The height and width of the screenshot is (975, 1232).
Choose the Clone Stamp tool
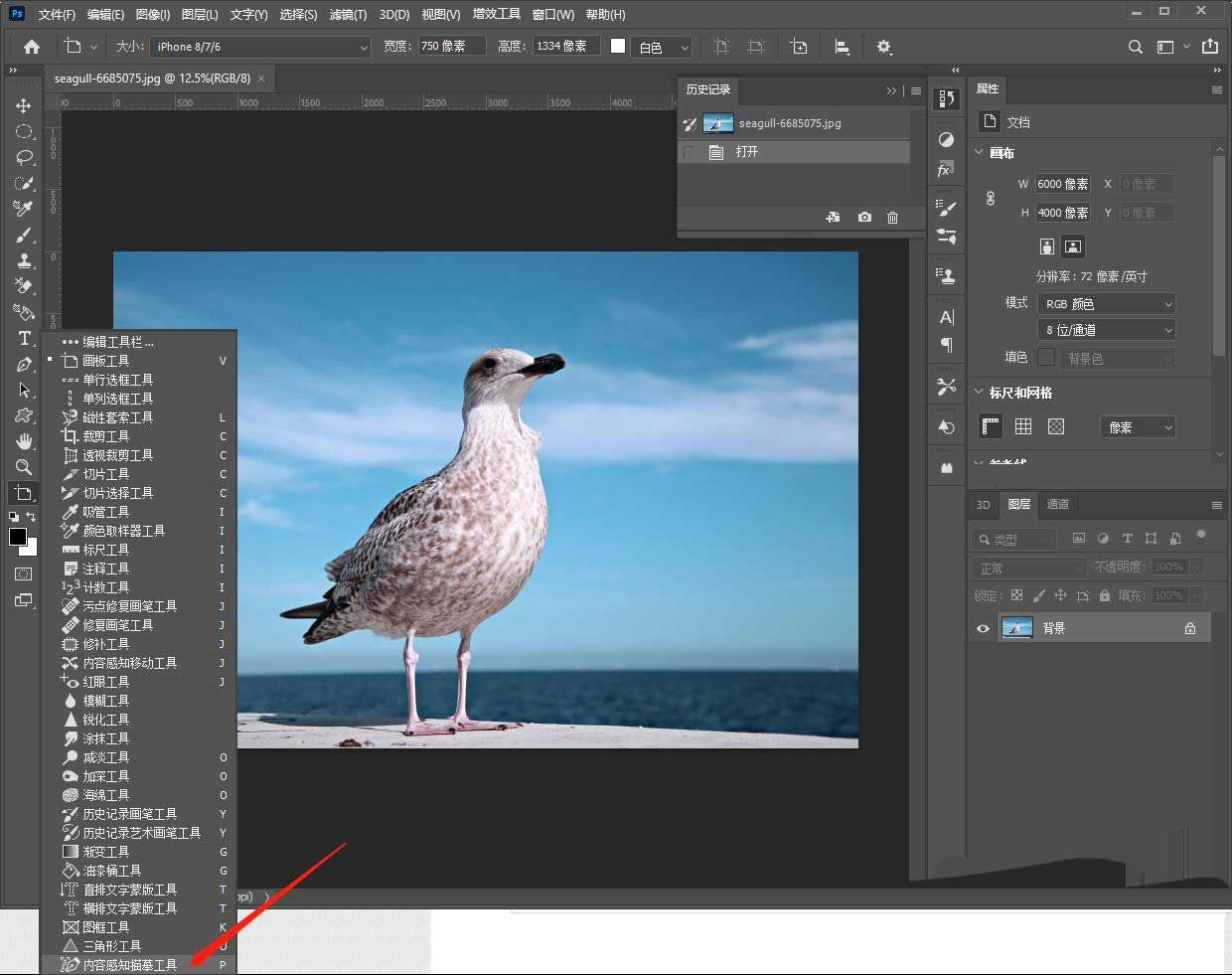(24, 260)
